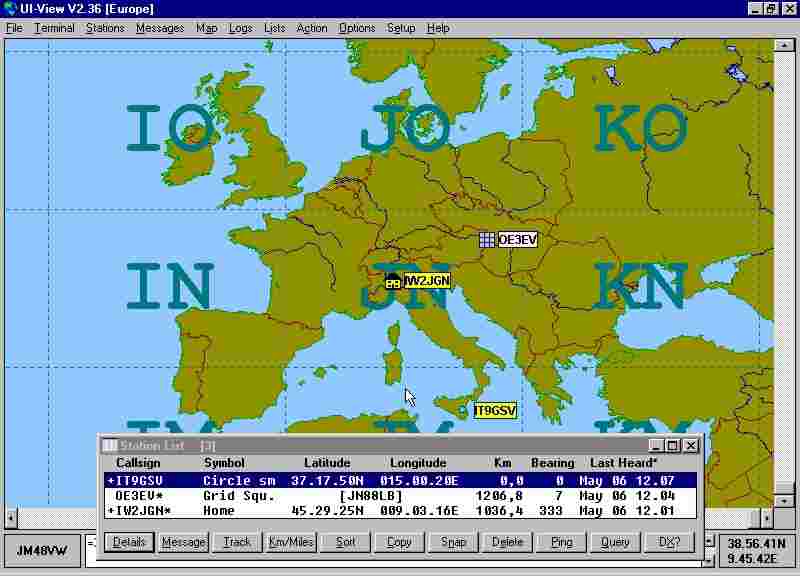Click the Longitude column header
The image size is (800, 576).
[x=418, y=463]
